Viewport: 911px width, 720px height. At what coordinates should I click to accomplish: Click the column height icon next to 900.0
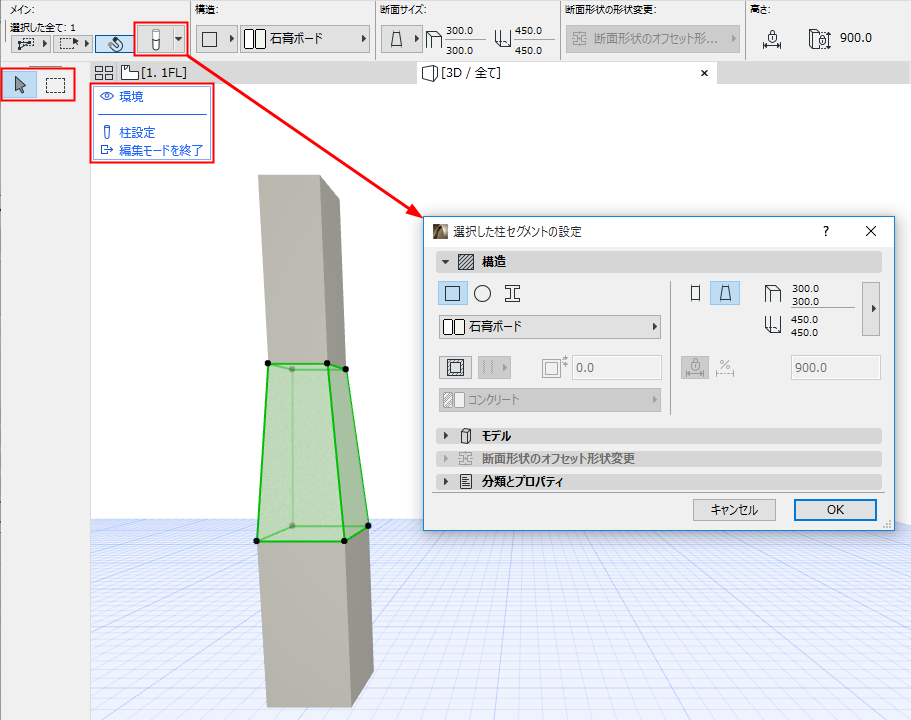pos(819,40)
